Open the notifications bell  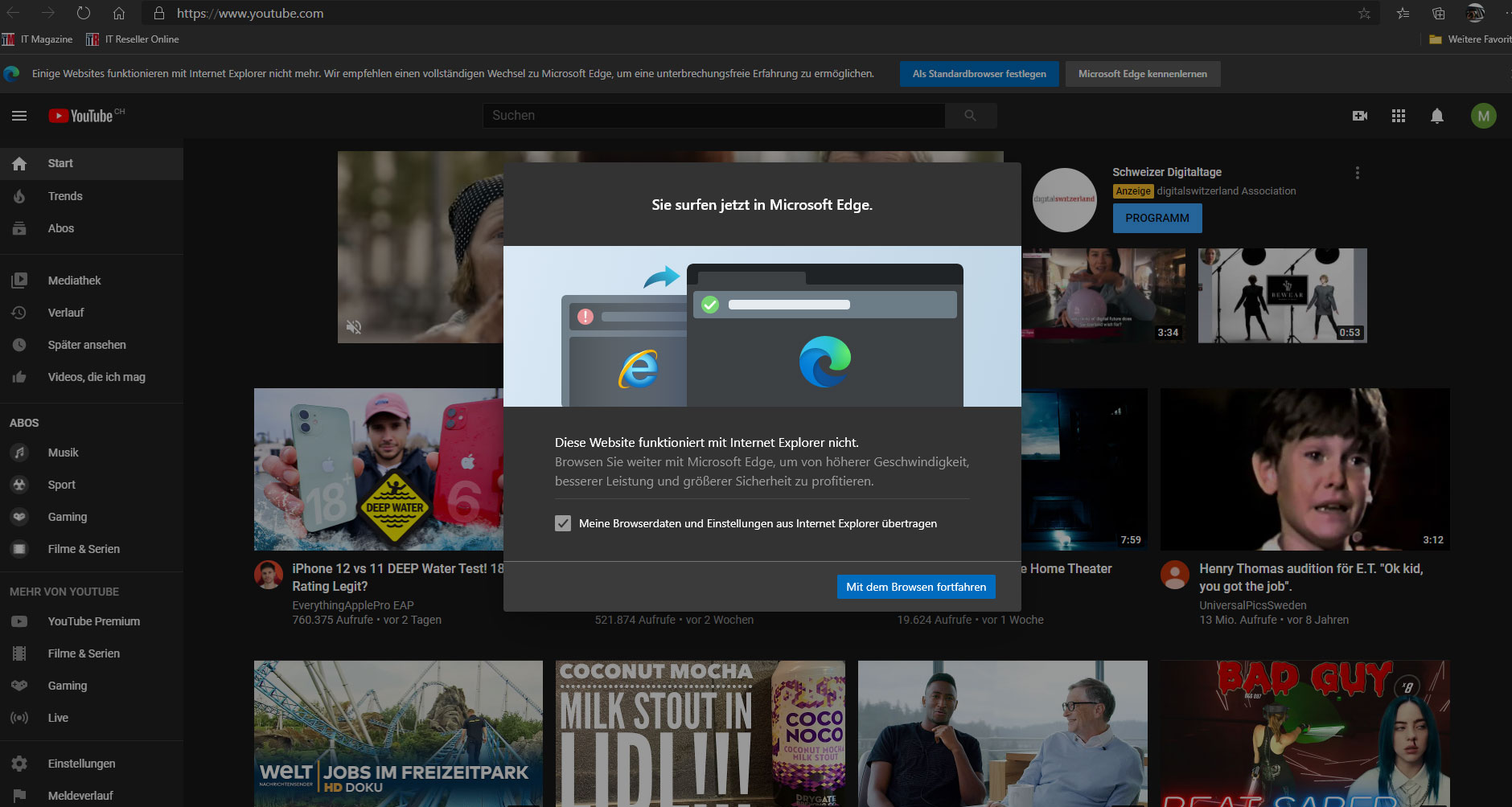pos(1437,116)
